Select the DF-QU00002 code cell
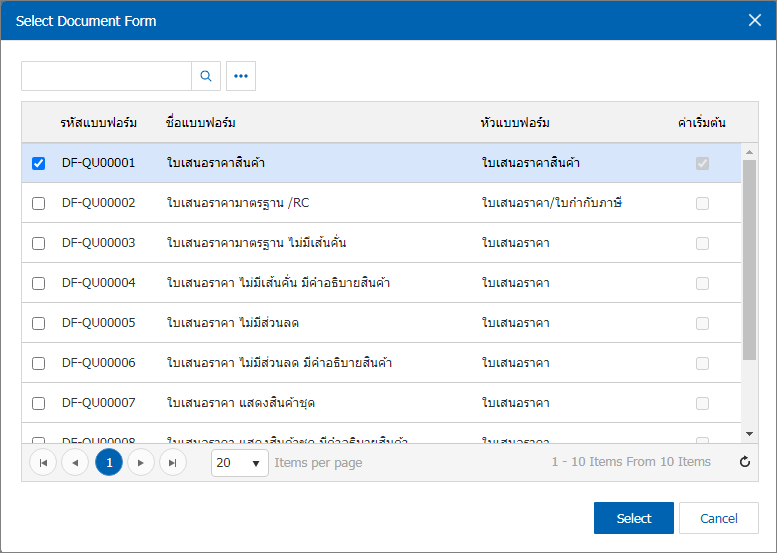The height and width of the screenshot is (553, 777). click(x=99, y=203)
